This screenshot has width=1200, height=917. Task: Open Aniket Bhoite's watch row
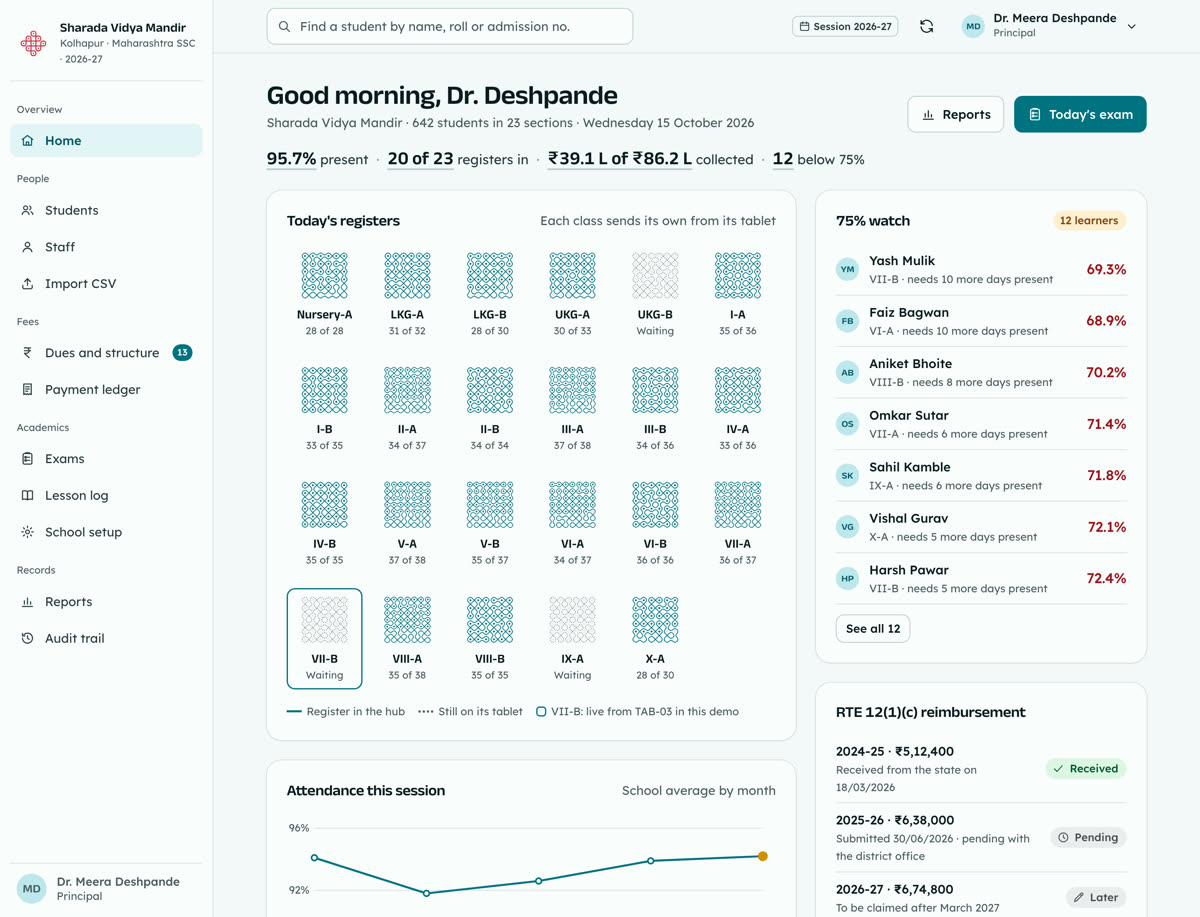(981, 372)
